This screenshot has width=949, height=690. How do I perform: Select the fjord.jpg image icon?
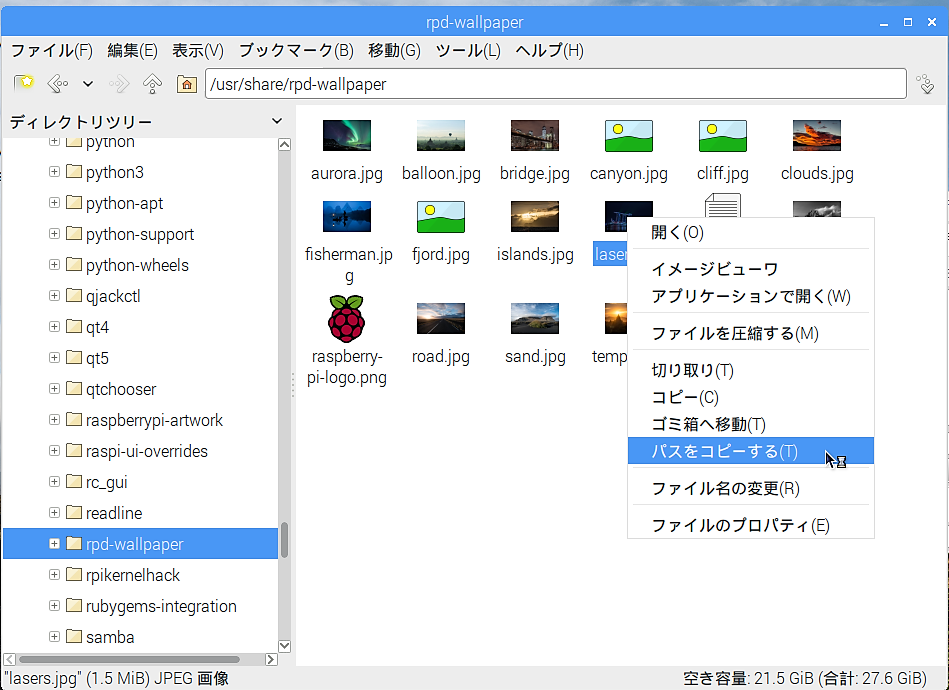441,217
